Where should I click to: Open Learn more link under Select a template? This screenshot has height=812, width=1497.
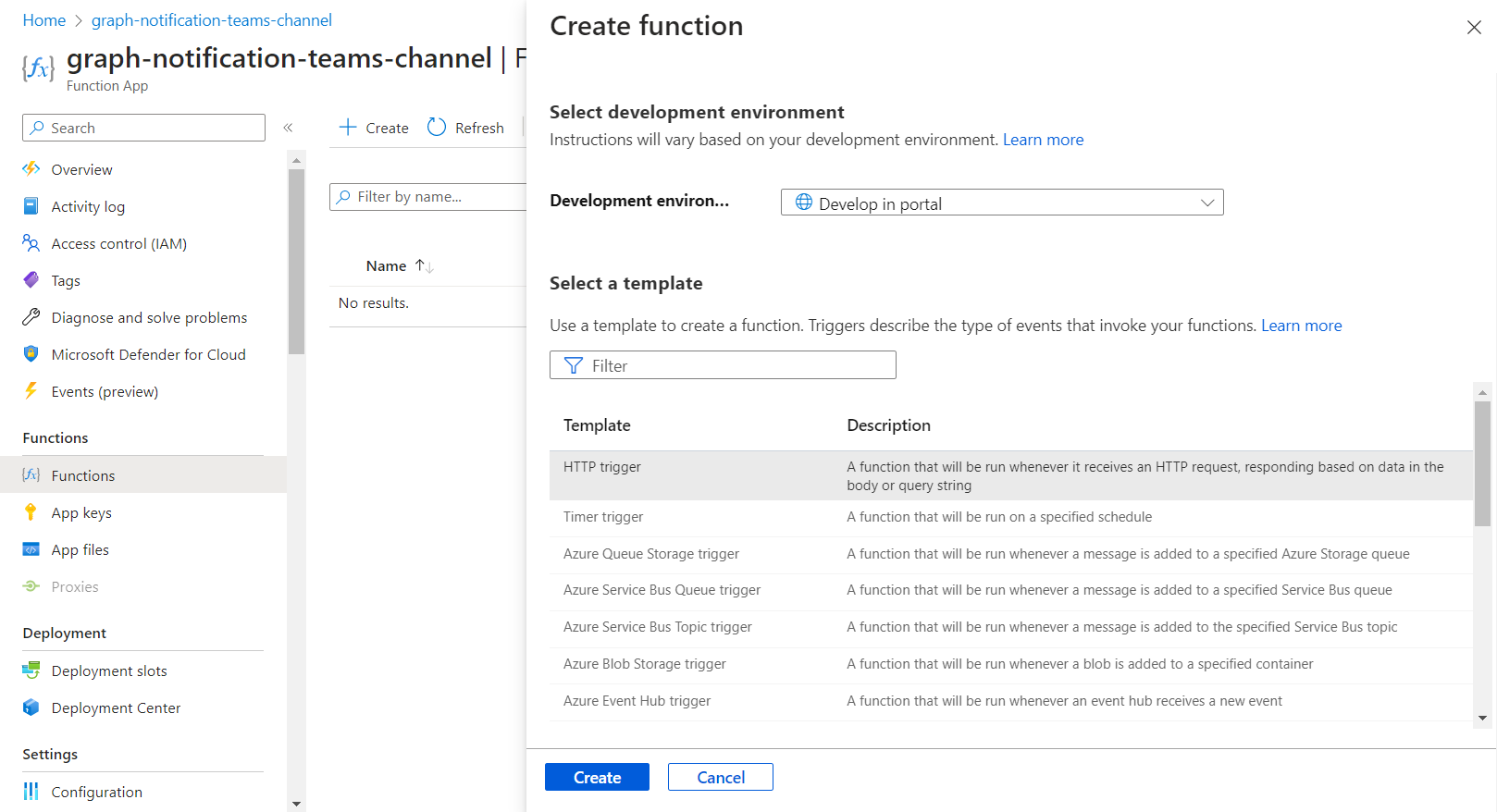(1301, 326)
